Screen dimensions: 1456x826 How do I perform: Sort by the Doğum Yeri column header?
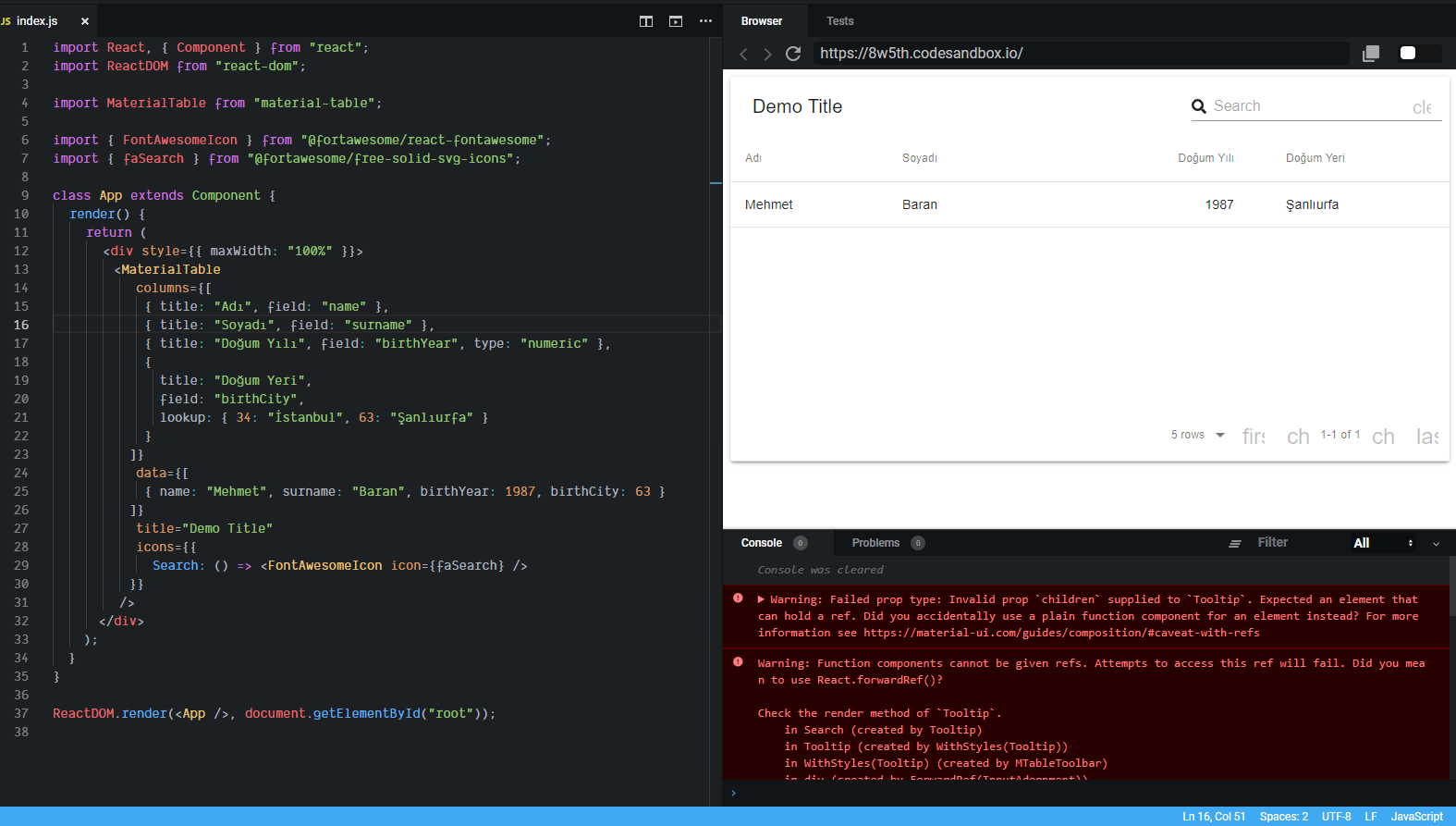[x=1315, y=158]
